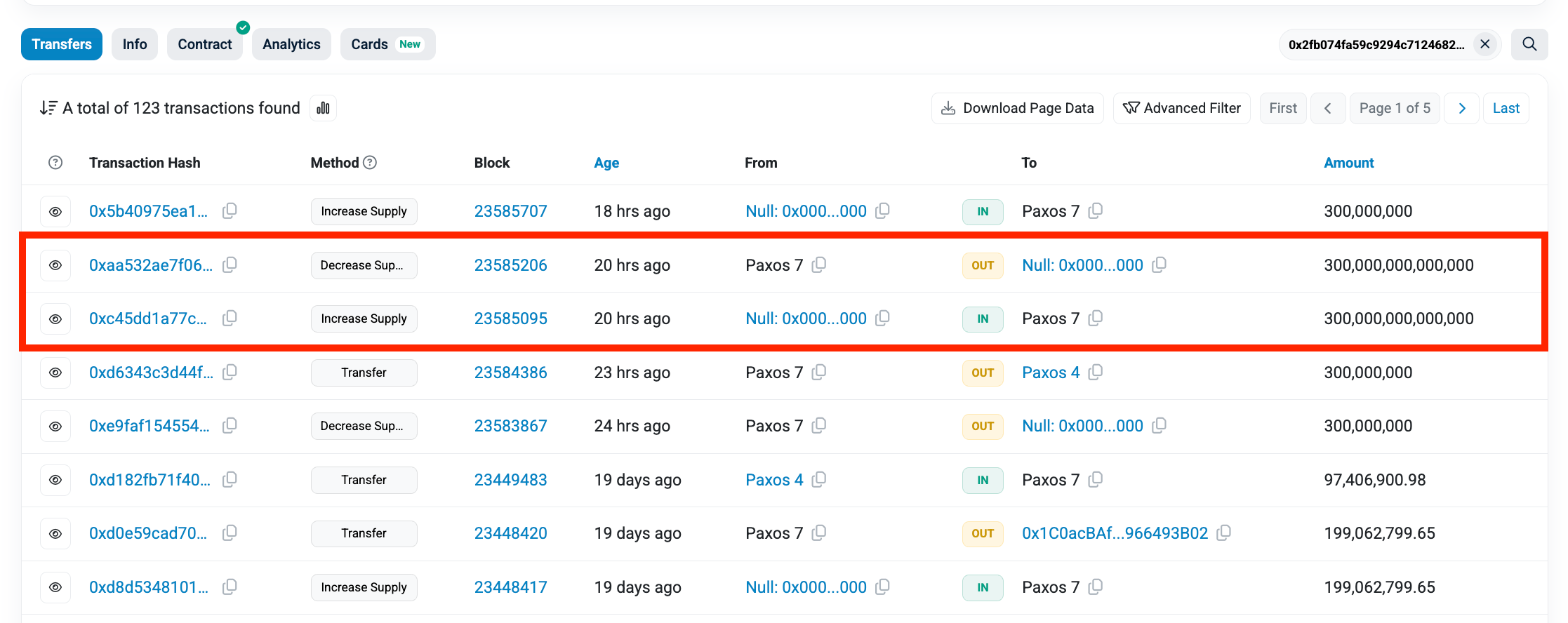Switch to the Analytics tab

[x=291, y=44]
